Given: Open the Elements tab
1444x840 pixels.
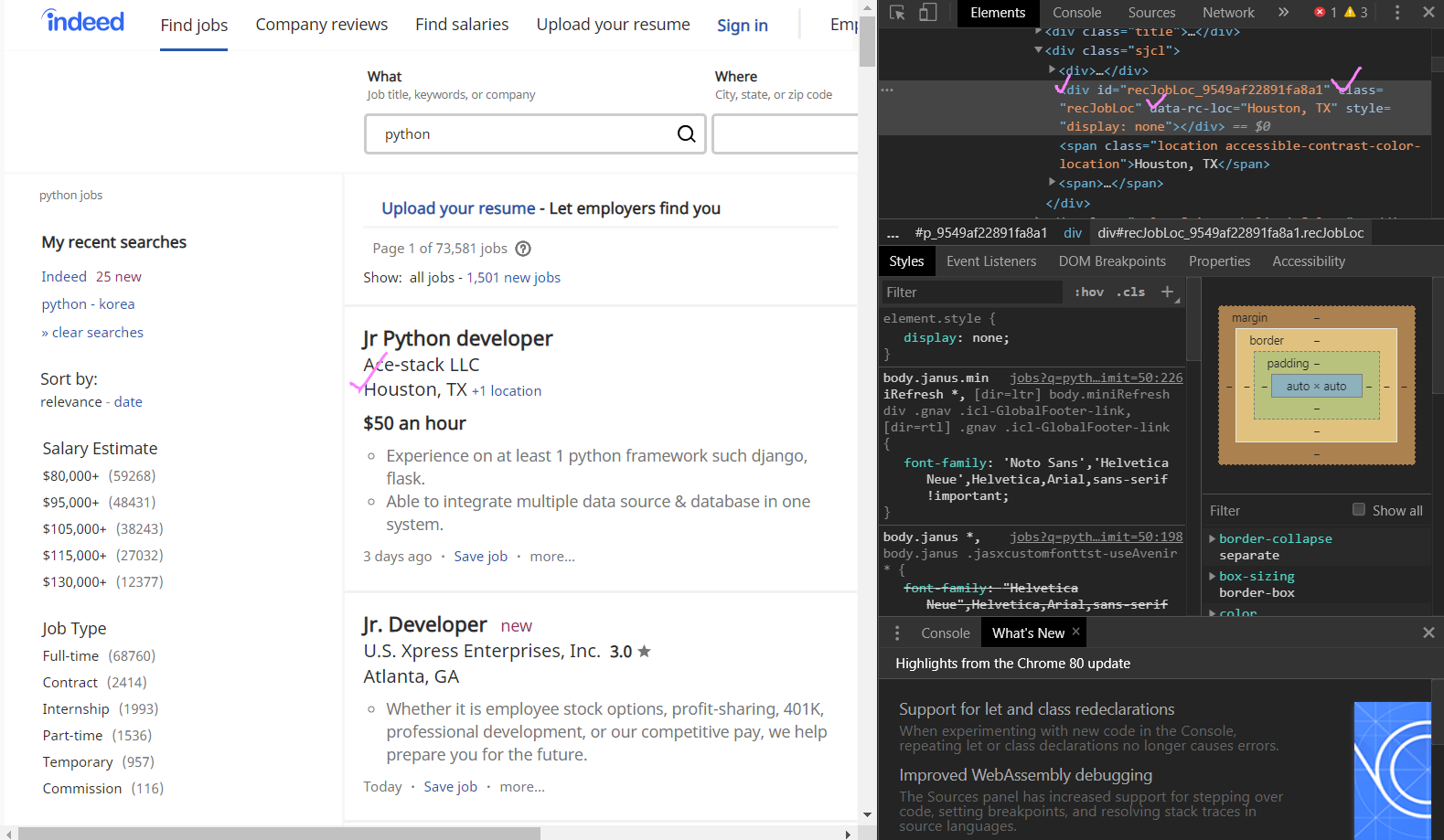Looking at the screenshot, I should tap(998, 13).
